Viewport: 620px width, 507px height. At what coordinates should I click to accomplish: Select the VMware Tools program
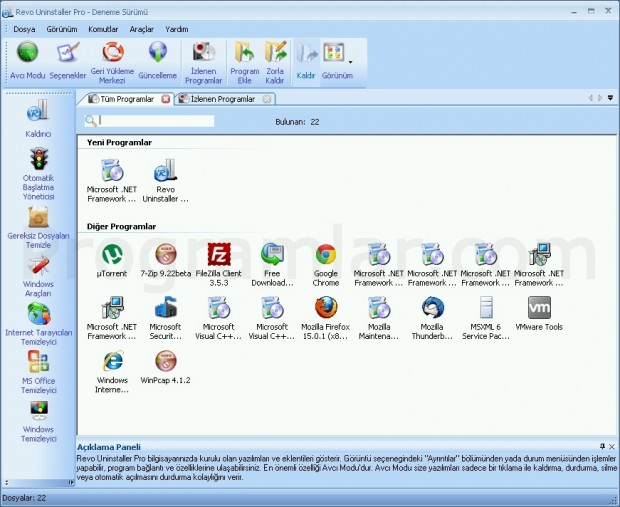[x=539, y=313]
